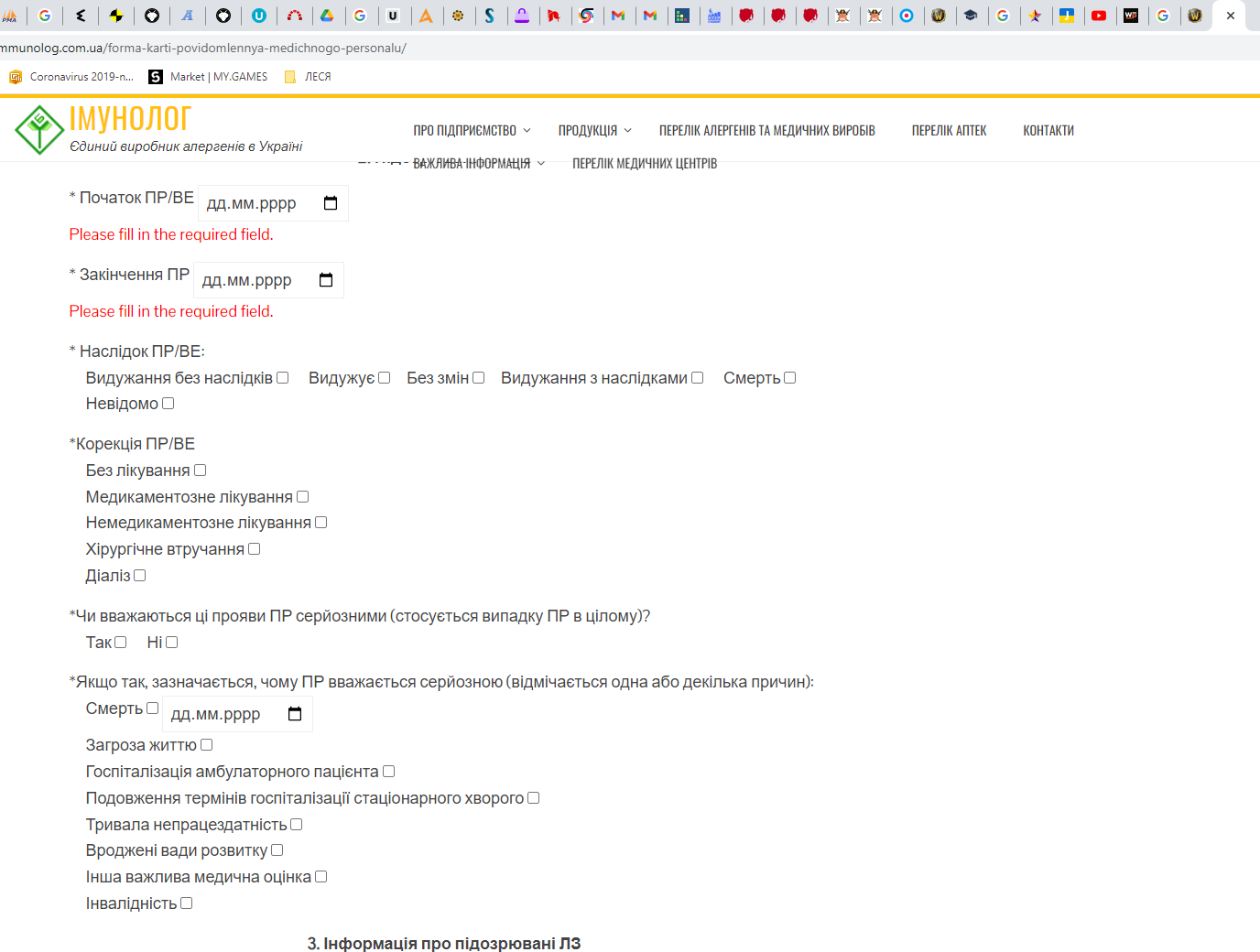Viewport: 1260px width, 952px height.
Task: Tick the Медикаментозне лікування checkbox
Action: pos(303,497)
